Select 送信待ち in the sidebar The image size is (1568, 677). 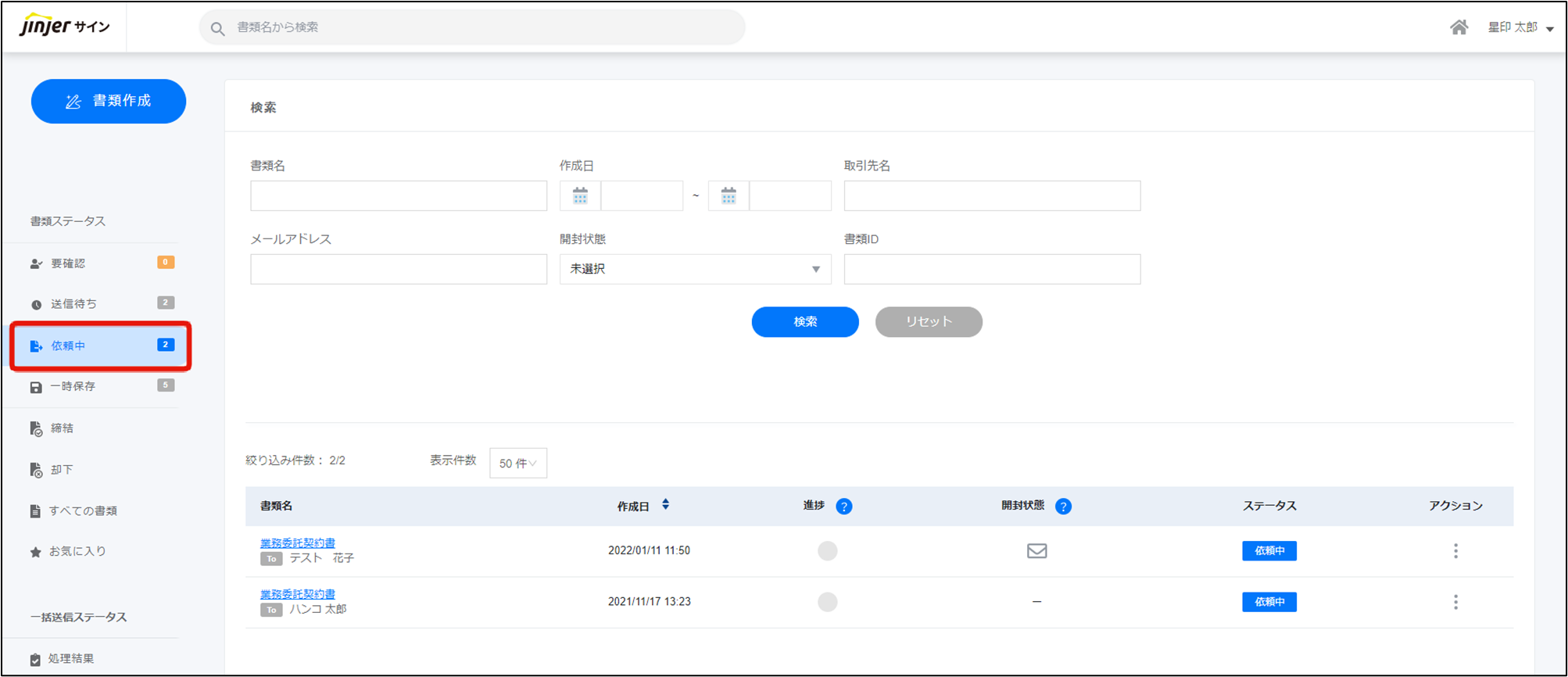coord(74,304)
